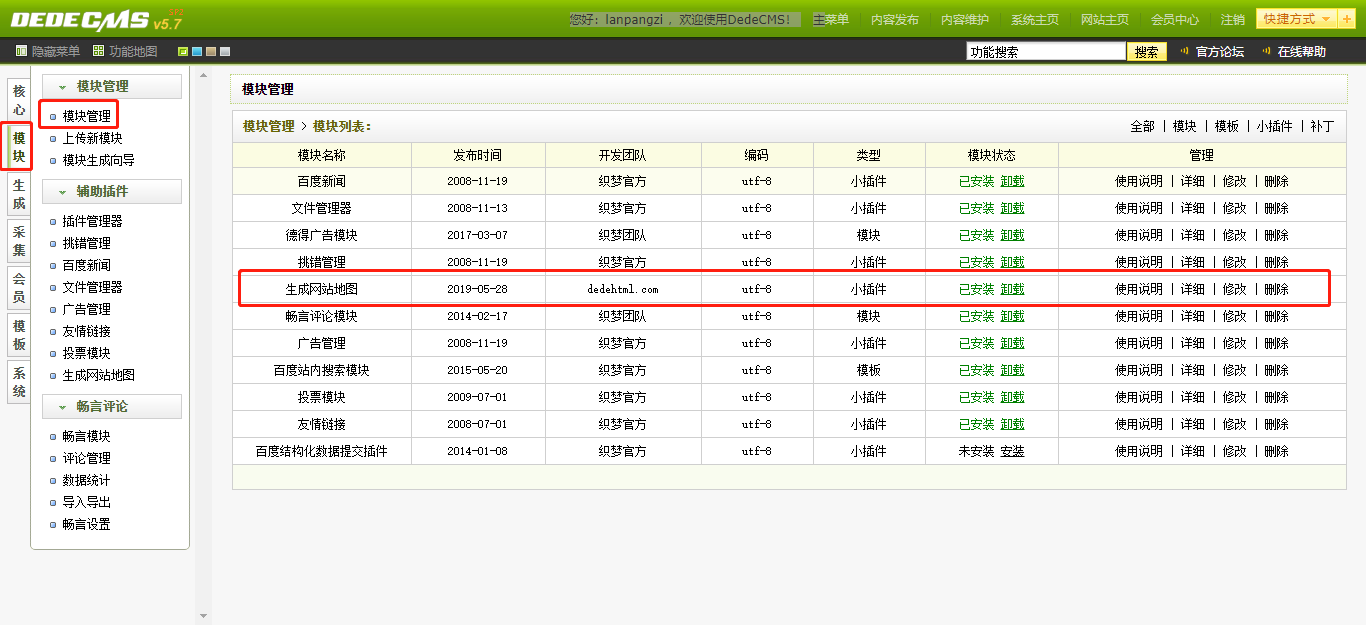This screenshot has width=1366, height=625.
Task: Click the bullet icon next to 上传新模块
Action: [x=53, y=139]
